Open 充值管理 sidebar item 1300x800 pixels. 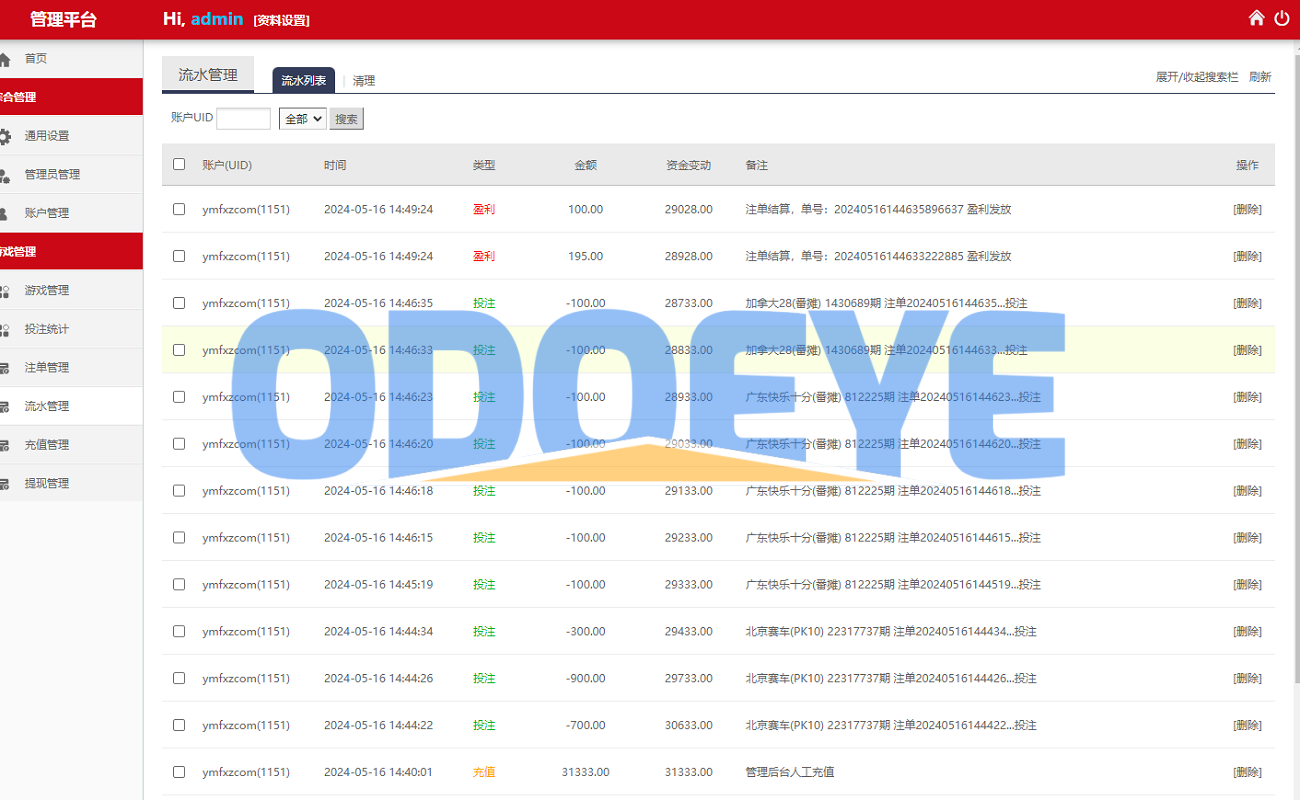[x=47, y=445]
